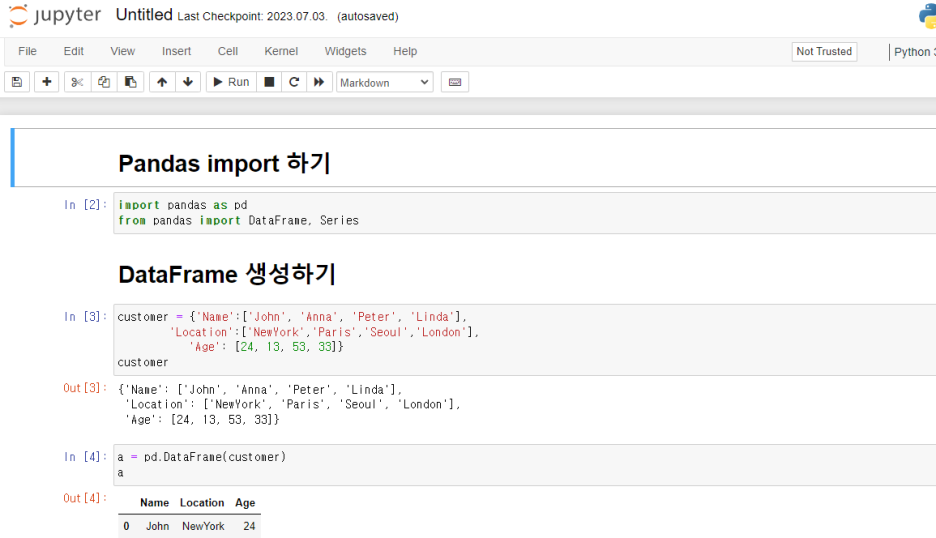Restart the kernel icon
The width and height of the screenshot is (936, 538).
point(294,82)
